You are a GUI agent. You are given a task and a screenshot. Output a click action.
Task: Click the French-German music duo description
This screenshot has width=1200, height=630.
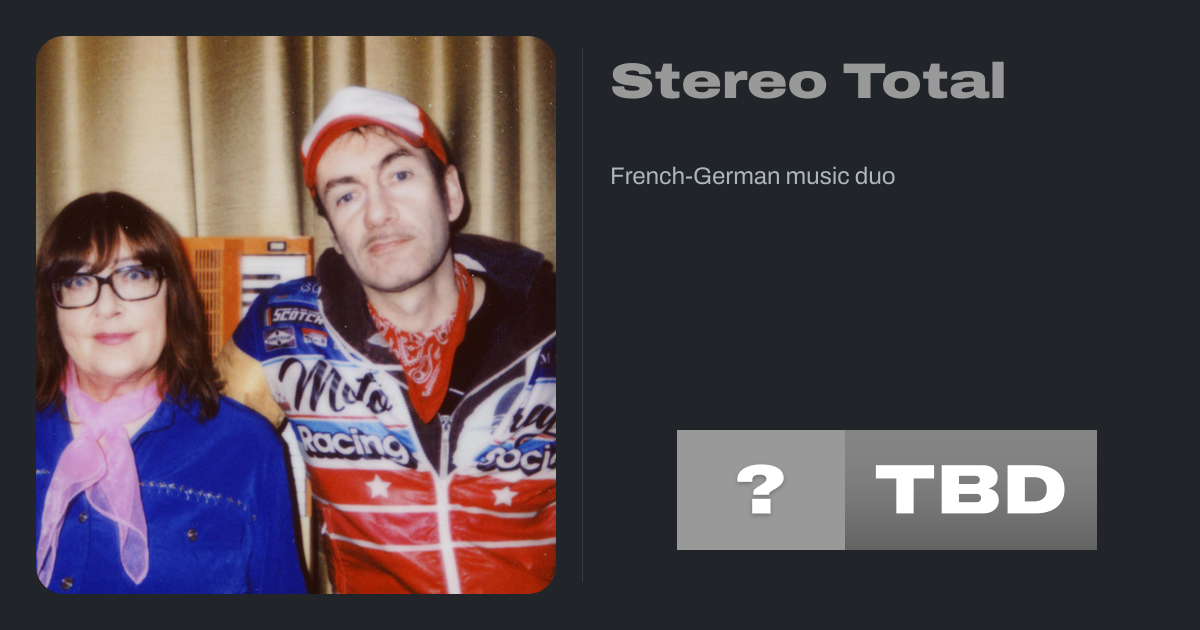tap(753, 177)
